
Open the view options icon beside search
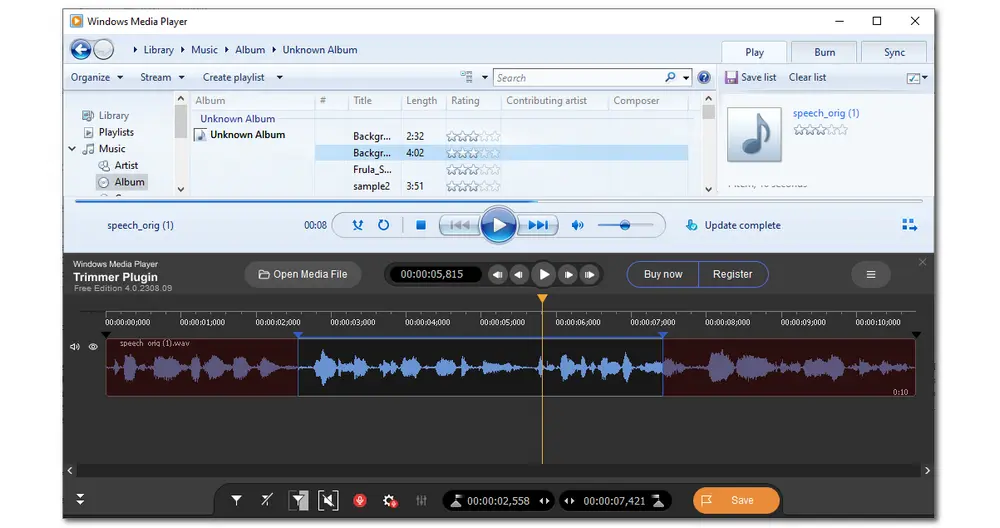coord(467,77)
